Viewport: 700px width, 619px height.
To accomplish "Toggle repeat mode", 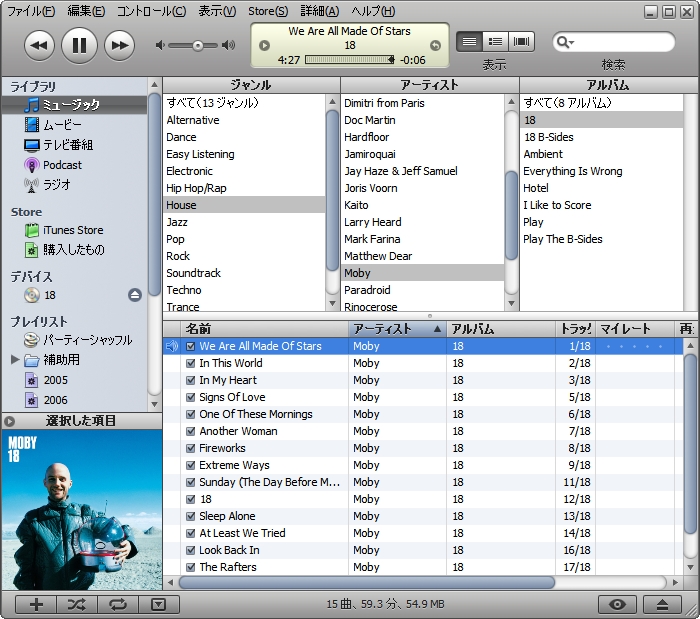I will point(118,604).
